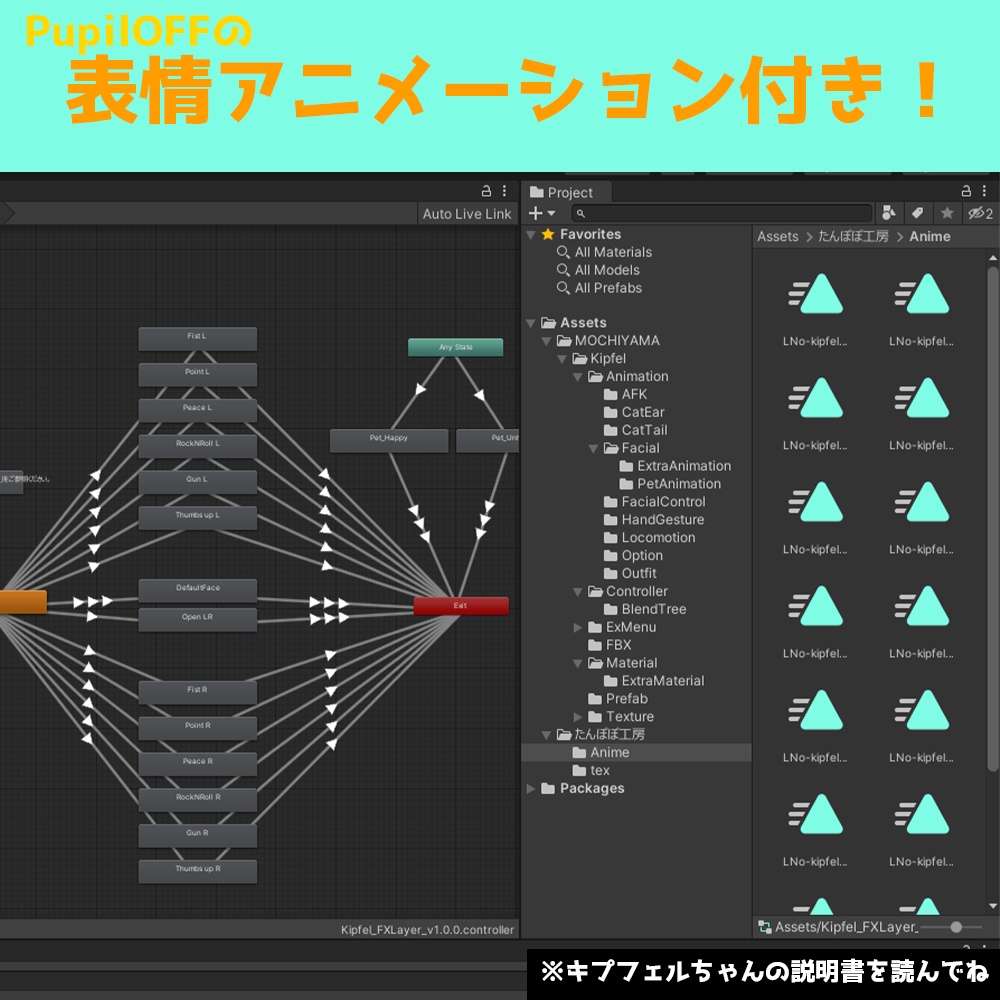Select the Any State node in the animator
The width and height of the screenshot is (1000, 1000).
[455, 347]
